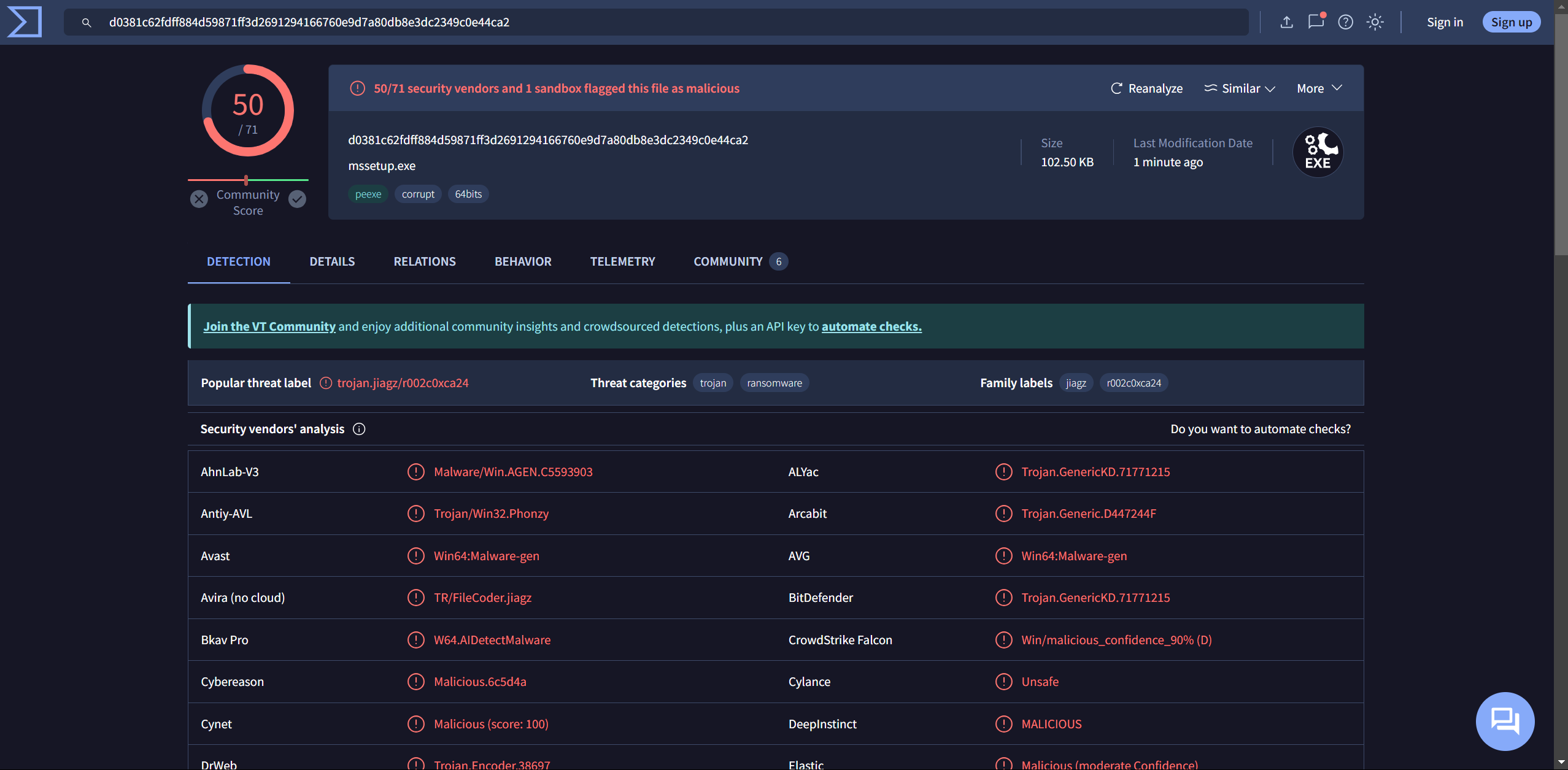Open the help question mark icon
The height and width of the screenshot is (770, 1568).
point(1345,22)
